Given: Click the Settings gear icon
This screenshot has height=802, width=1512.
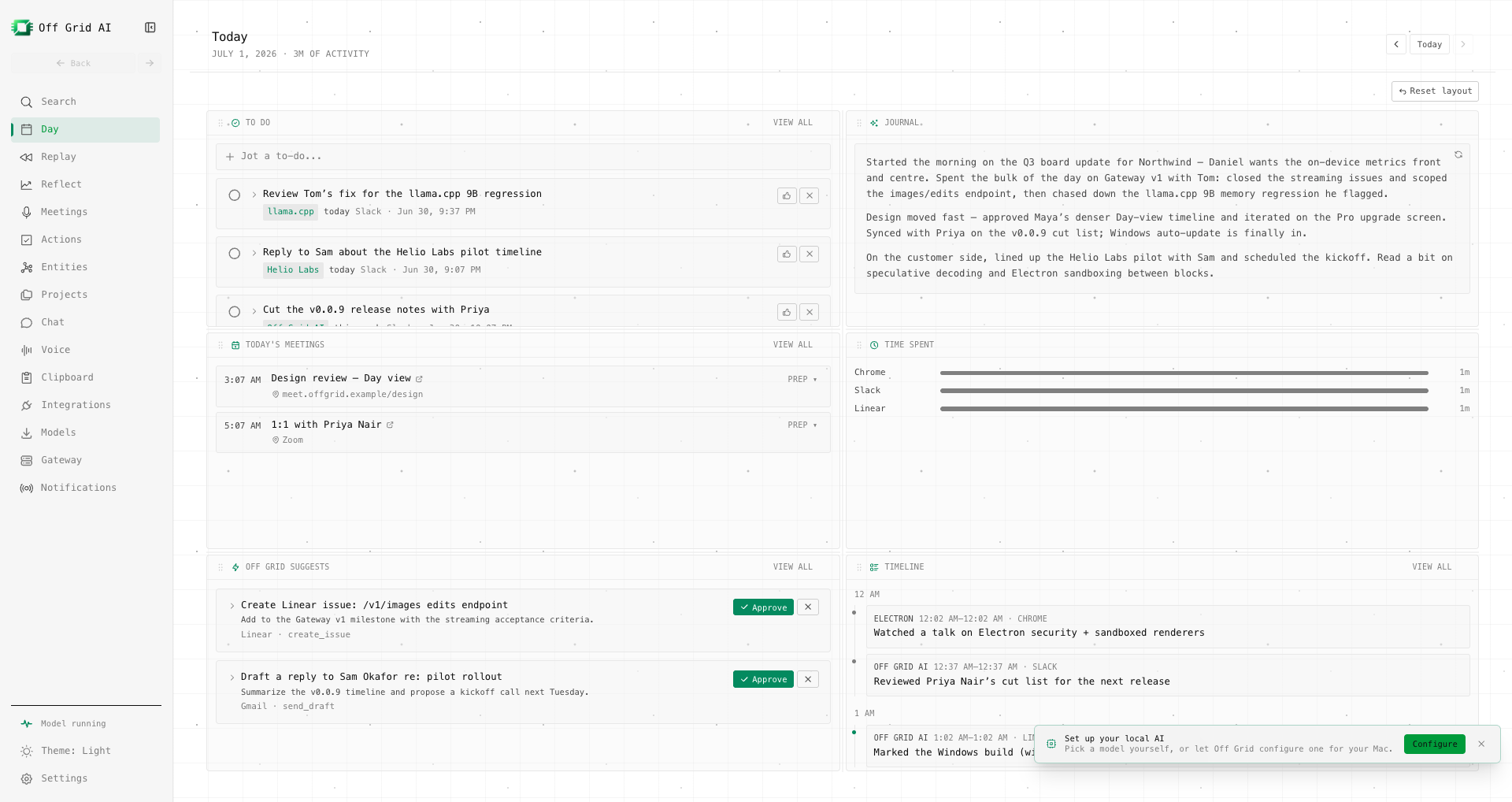Looking at the screenshot, I should [27, 778].
